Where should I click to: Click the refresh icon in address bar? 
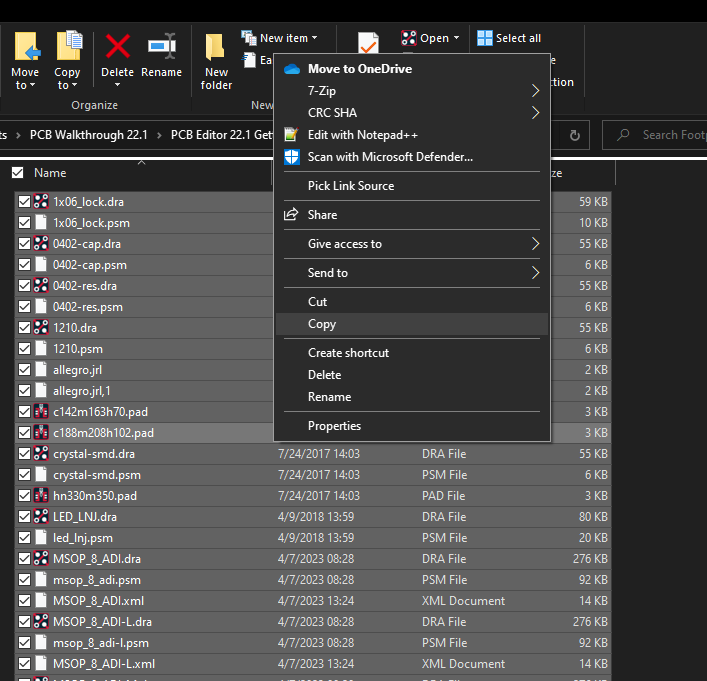click(574, 135)
